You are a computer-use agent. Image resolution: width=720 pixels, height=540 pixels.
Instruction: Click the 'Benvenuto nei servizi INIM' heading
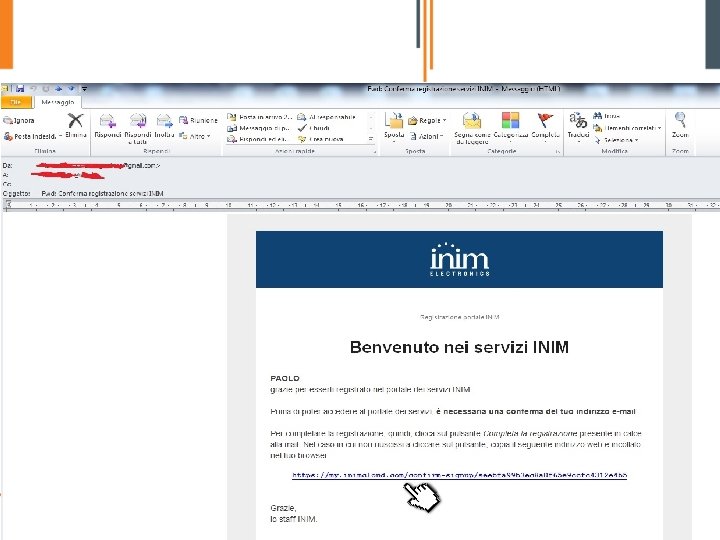tap(459, 347)
